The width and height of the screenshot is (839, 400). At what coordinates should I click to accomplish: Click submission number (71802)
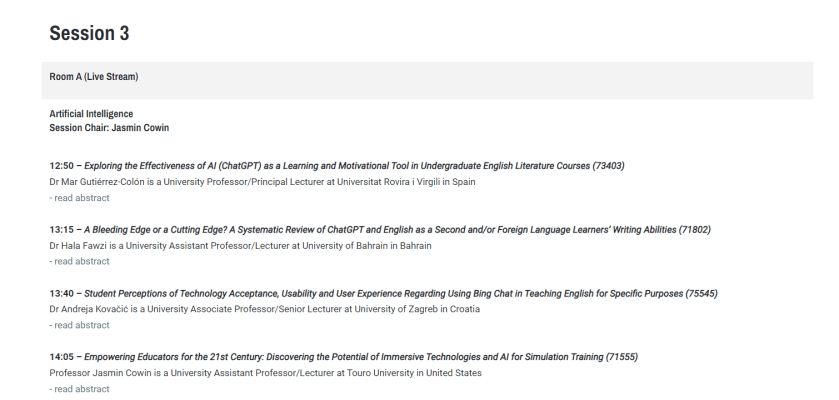pos(694,229)
